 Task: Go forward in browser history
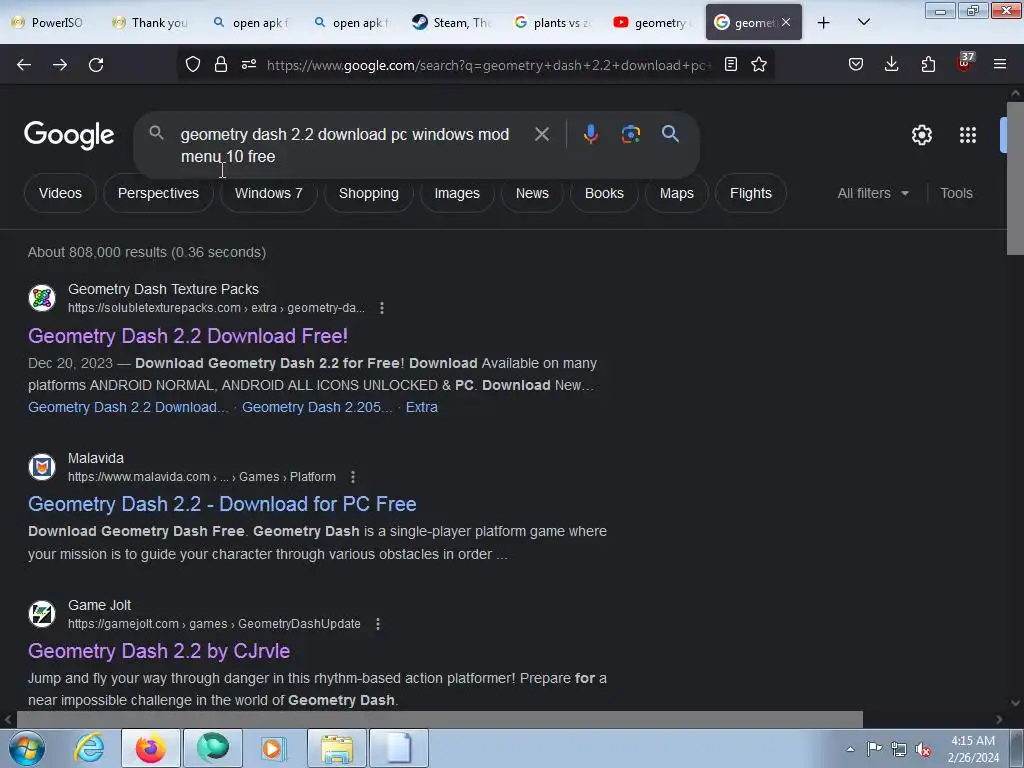[x=60, y=65]
